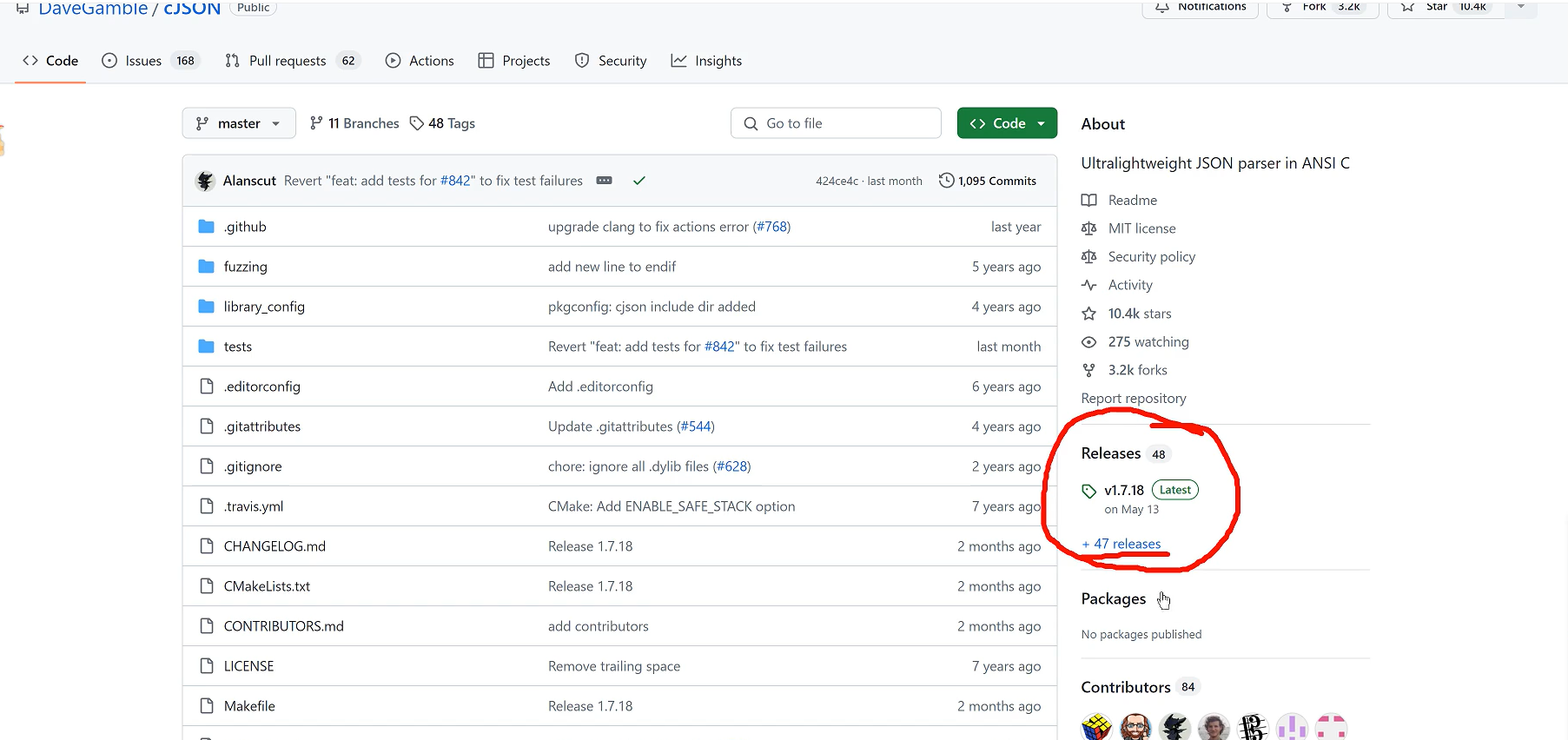Screen dimensions: 1568x740
Task: View 48 Tags link
Action: tap(442, 123)
